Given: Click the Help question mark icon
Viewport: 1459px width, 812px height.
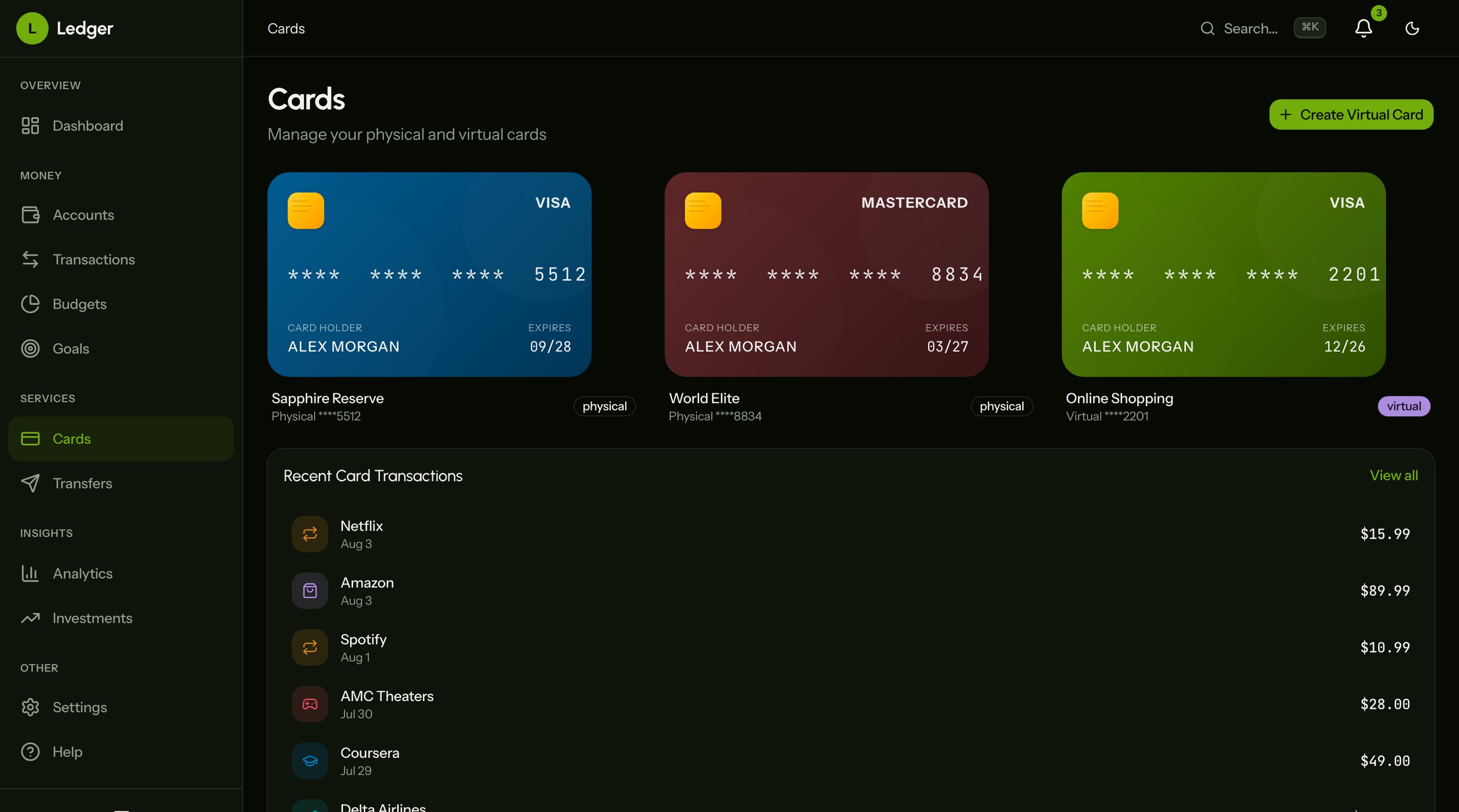Looking at the screenshot, I should 30,752.
